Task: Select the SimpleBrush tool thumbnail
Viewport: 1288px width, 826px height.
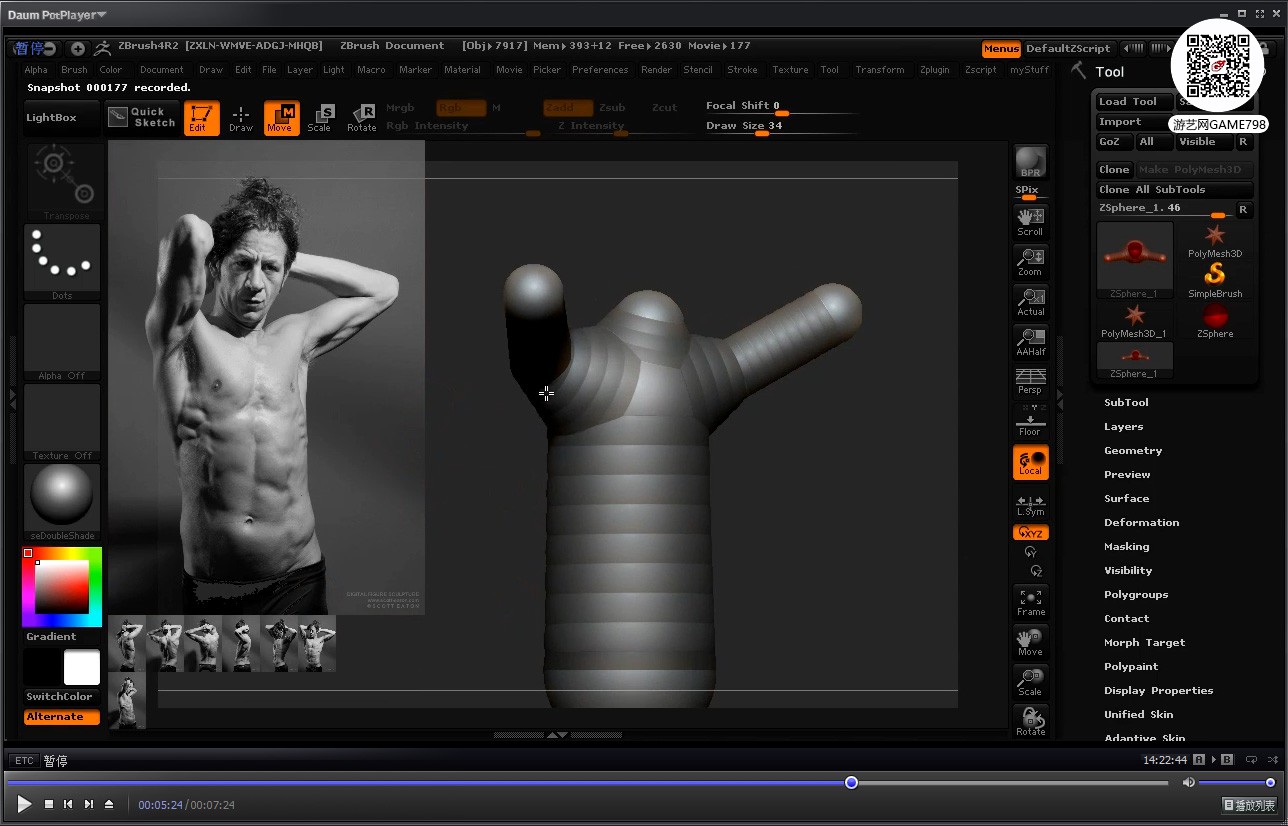Action: pyautogui.click(x=1215, y=280)
